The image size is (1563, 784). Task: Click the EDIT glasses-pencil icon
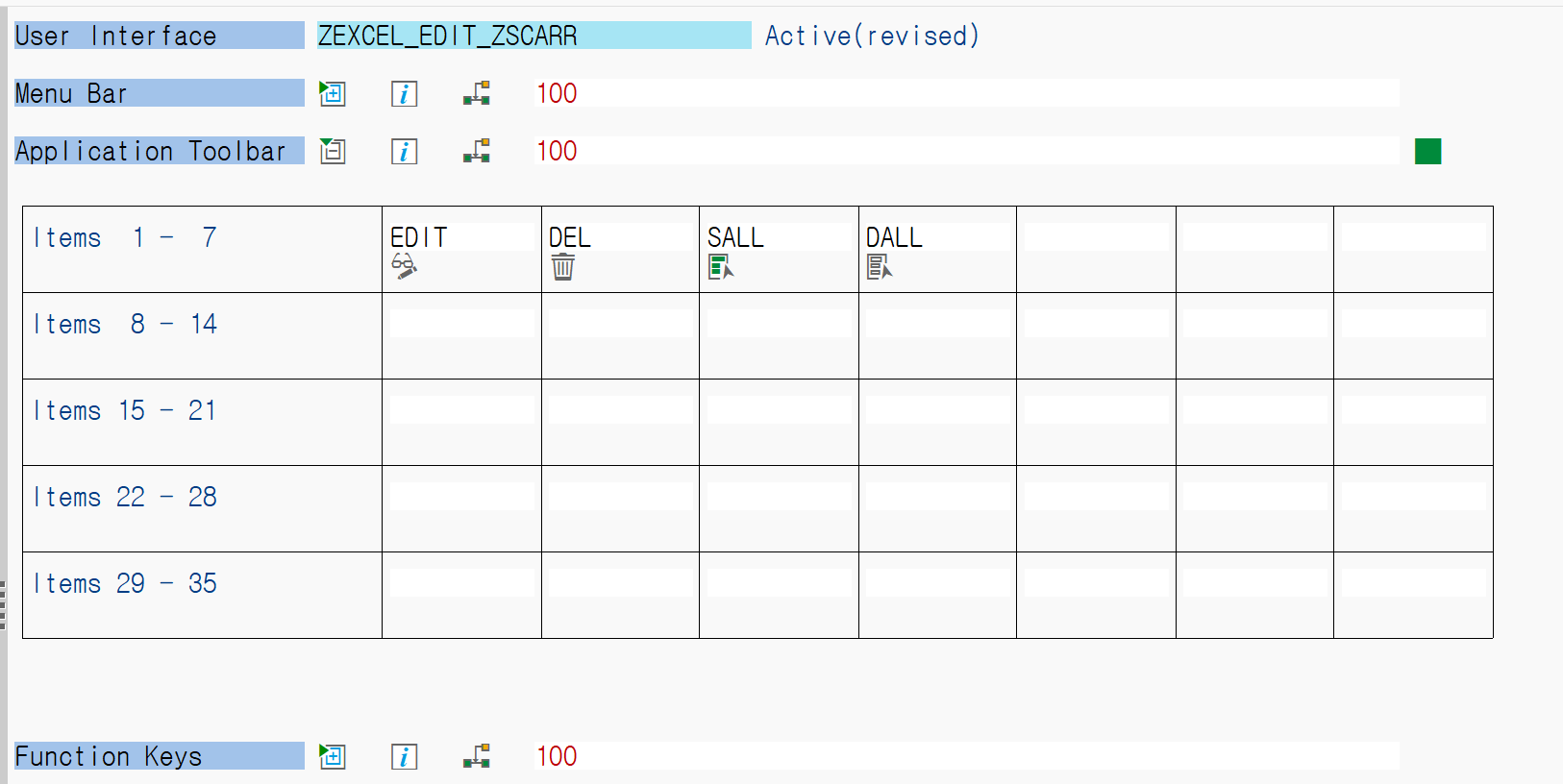click(404, 267)
